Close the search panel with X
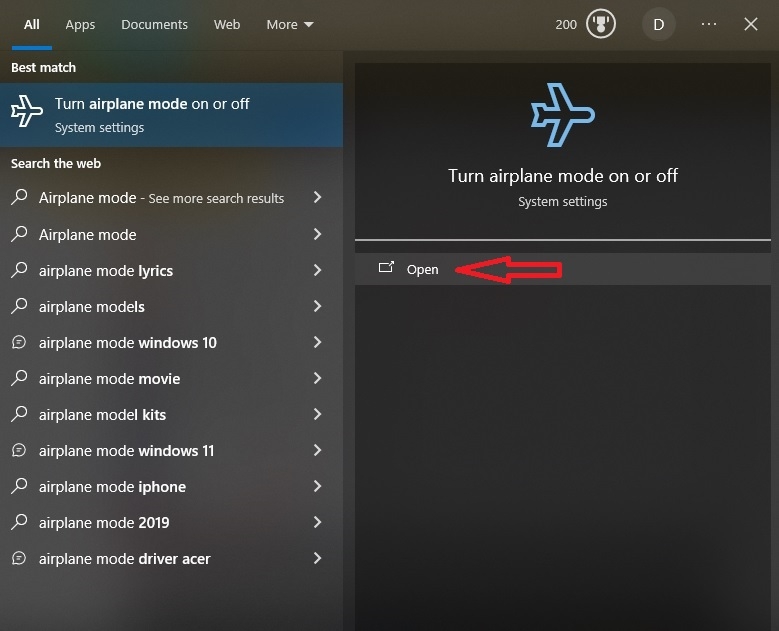Image resolution: width=779 pixels, height=631 pixels. pyautogui.click(x=751, y=24)
